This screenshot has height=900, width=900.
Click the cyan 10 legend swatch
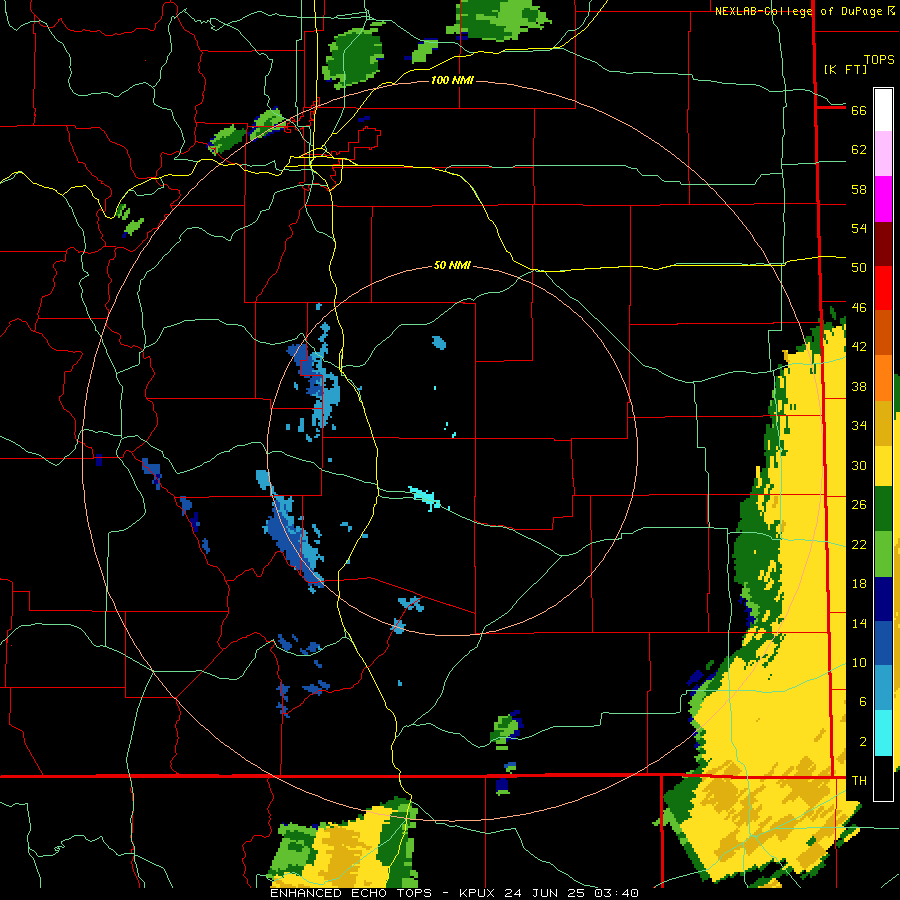[x=883, y=733]
